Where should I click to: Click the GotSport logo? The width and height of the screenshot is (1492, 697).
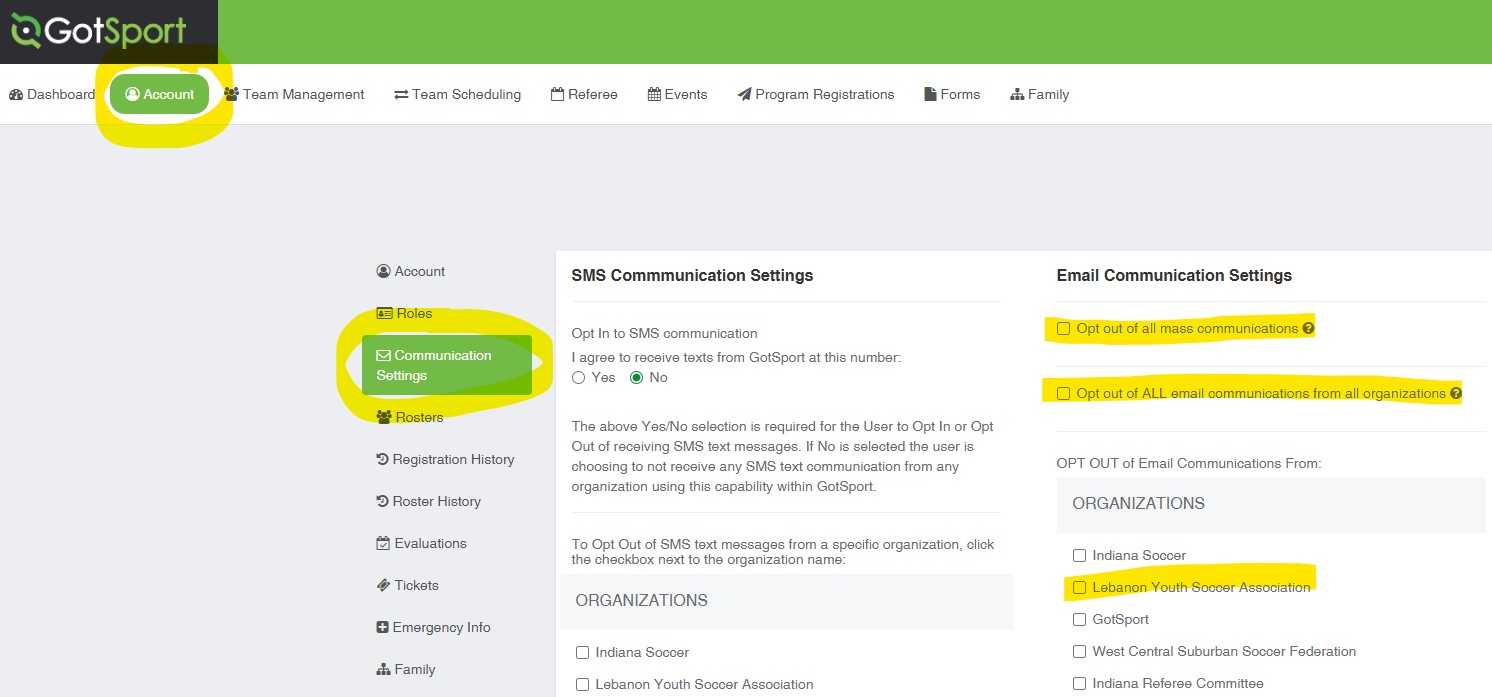pyautogui.click(x=98, y=31)
